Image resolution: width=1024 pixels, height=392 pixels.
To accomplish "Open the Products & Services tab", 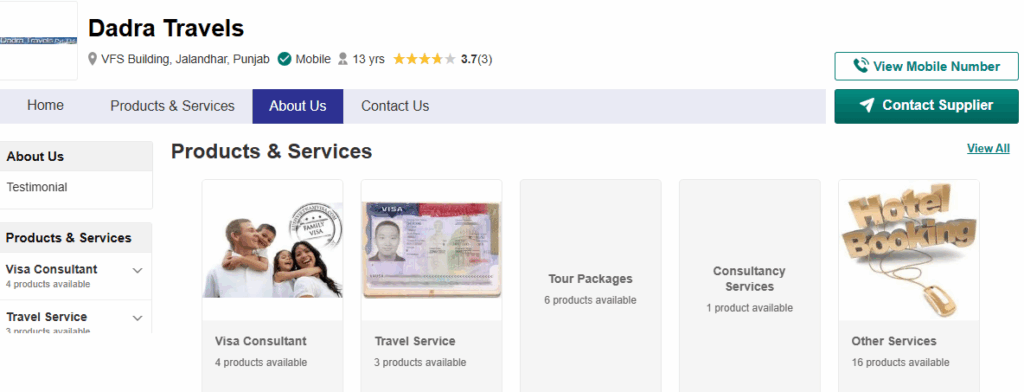I will (x=172, y=106).
